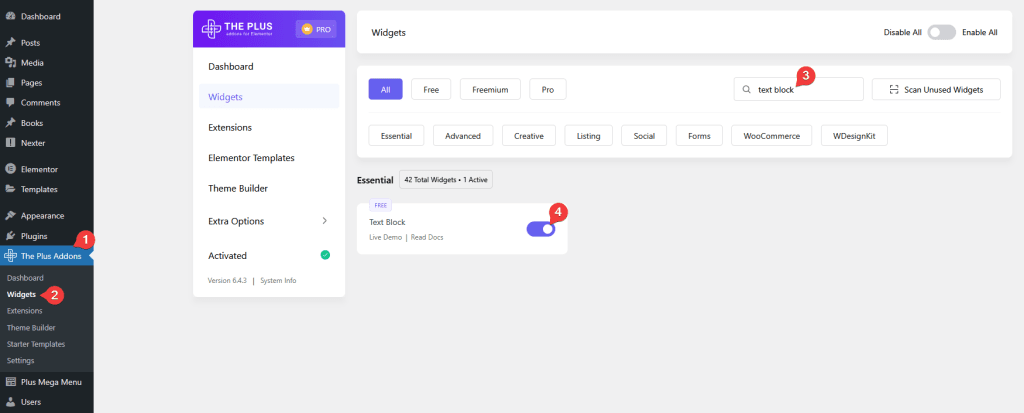Expand the Extra Options chevron
1024x413 pixels.
pyautogui.click(x=325, y=221)
